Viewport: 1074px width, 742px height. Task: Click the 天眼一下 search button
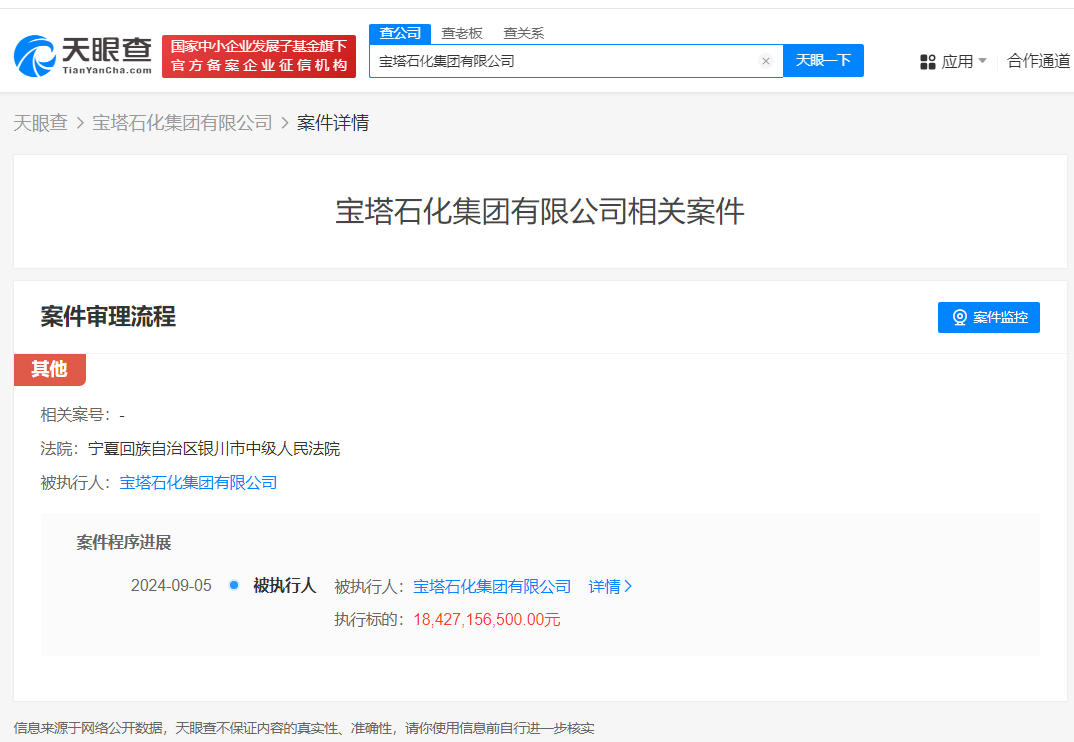pos(823,60)
